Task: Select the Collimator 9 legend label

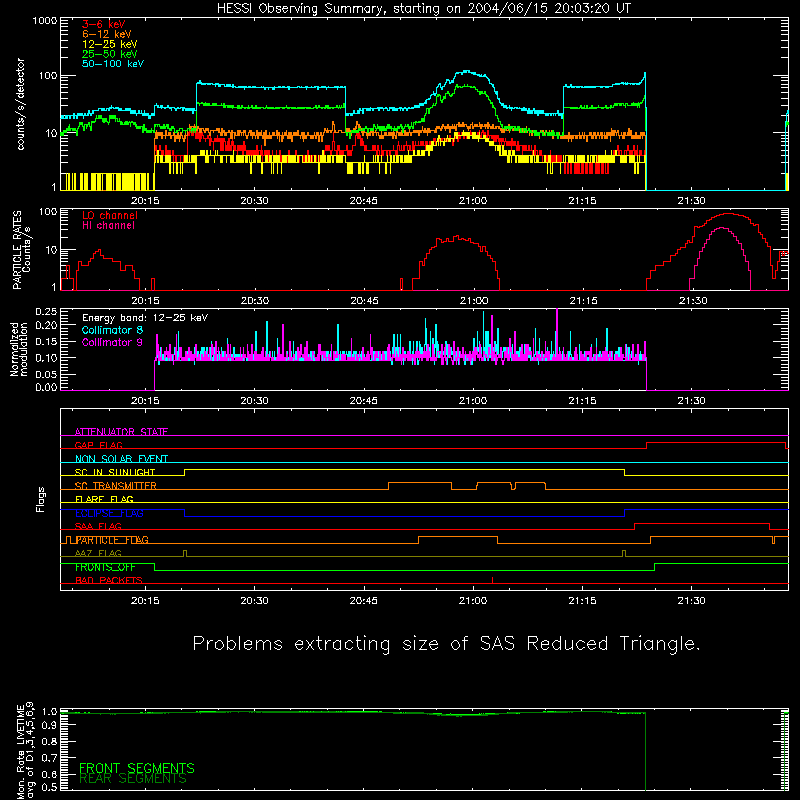Action: tap(112, 342)
